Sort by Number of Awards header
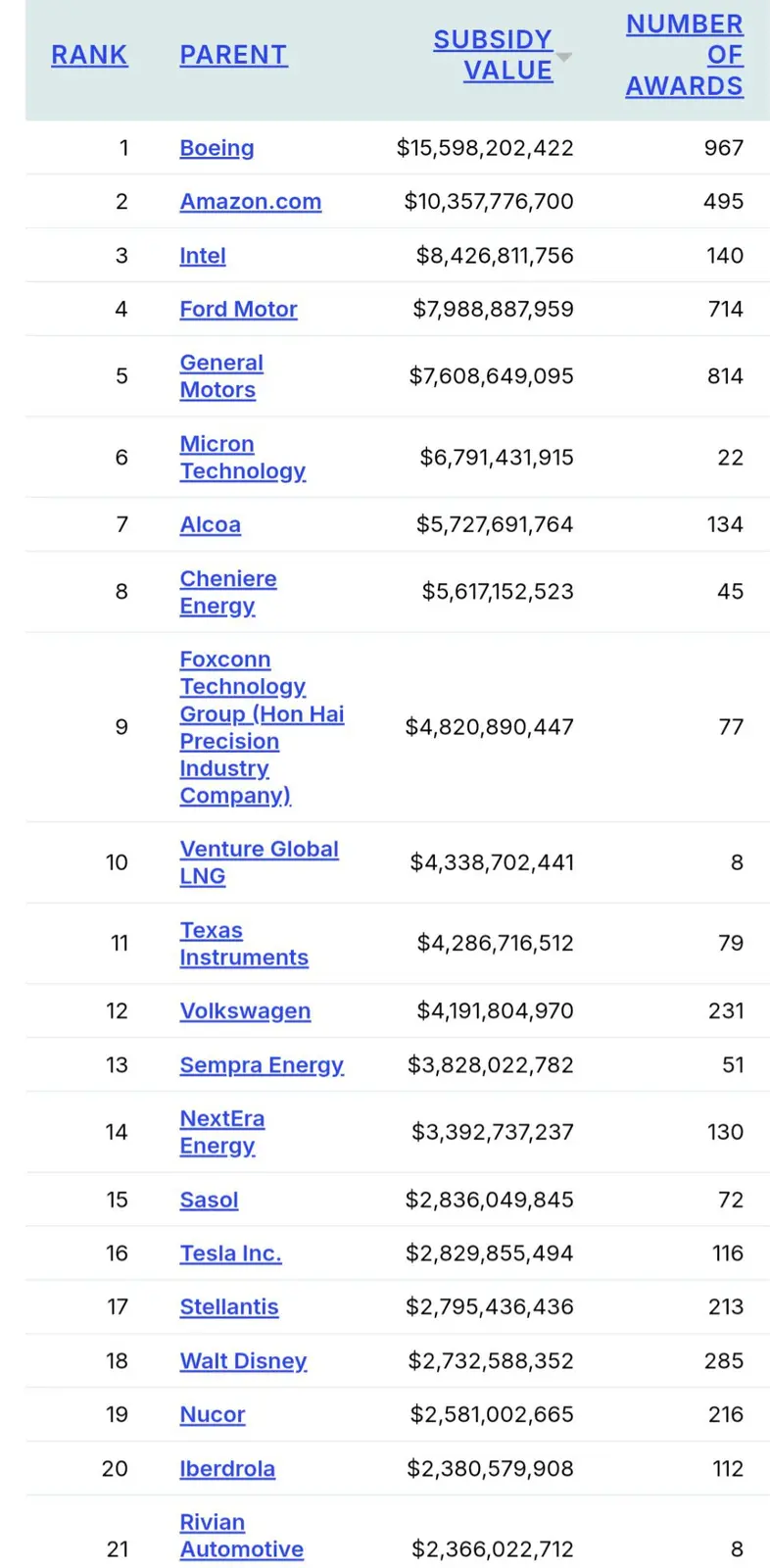 684,55
